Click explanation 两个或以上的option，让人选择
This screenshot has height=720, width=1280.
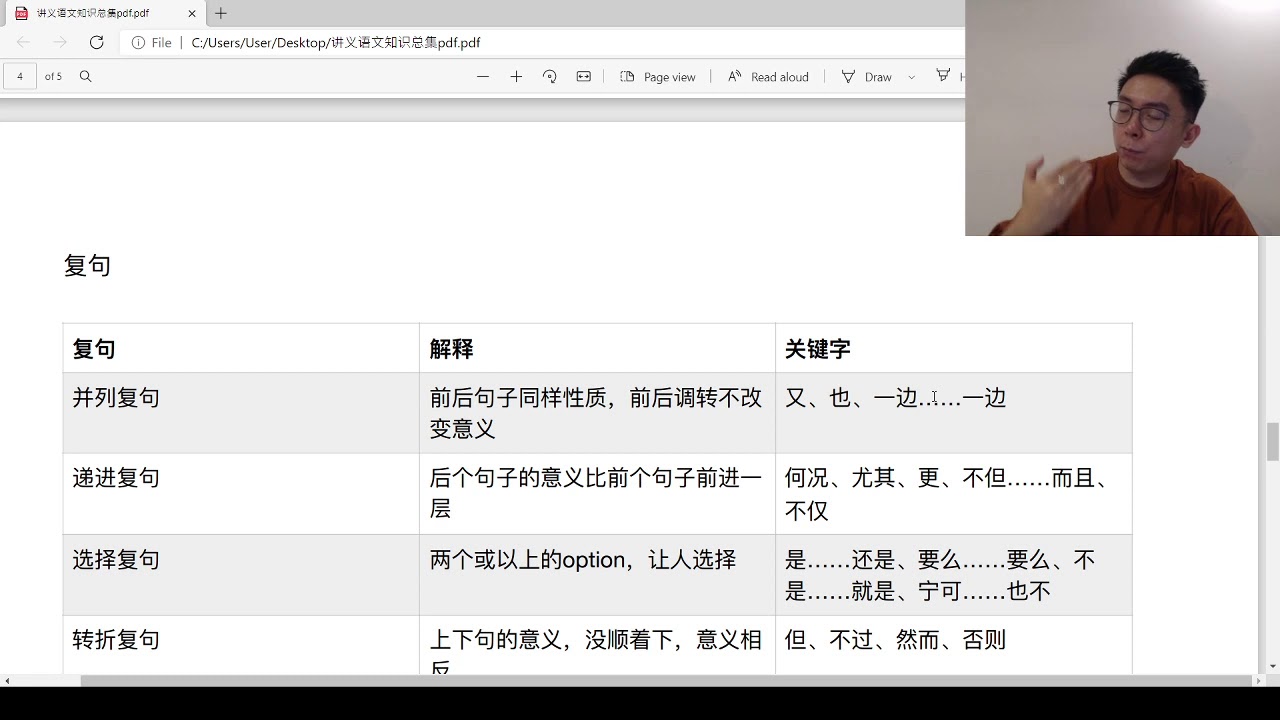[x=583, y=559]
